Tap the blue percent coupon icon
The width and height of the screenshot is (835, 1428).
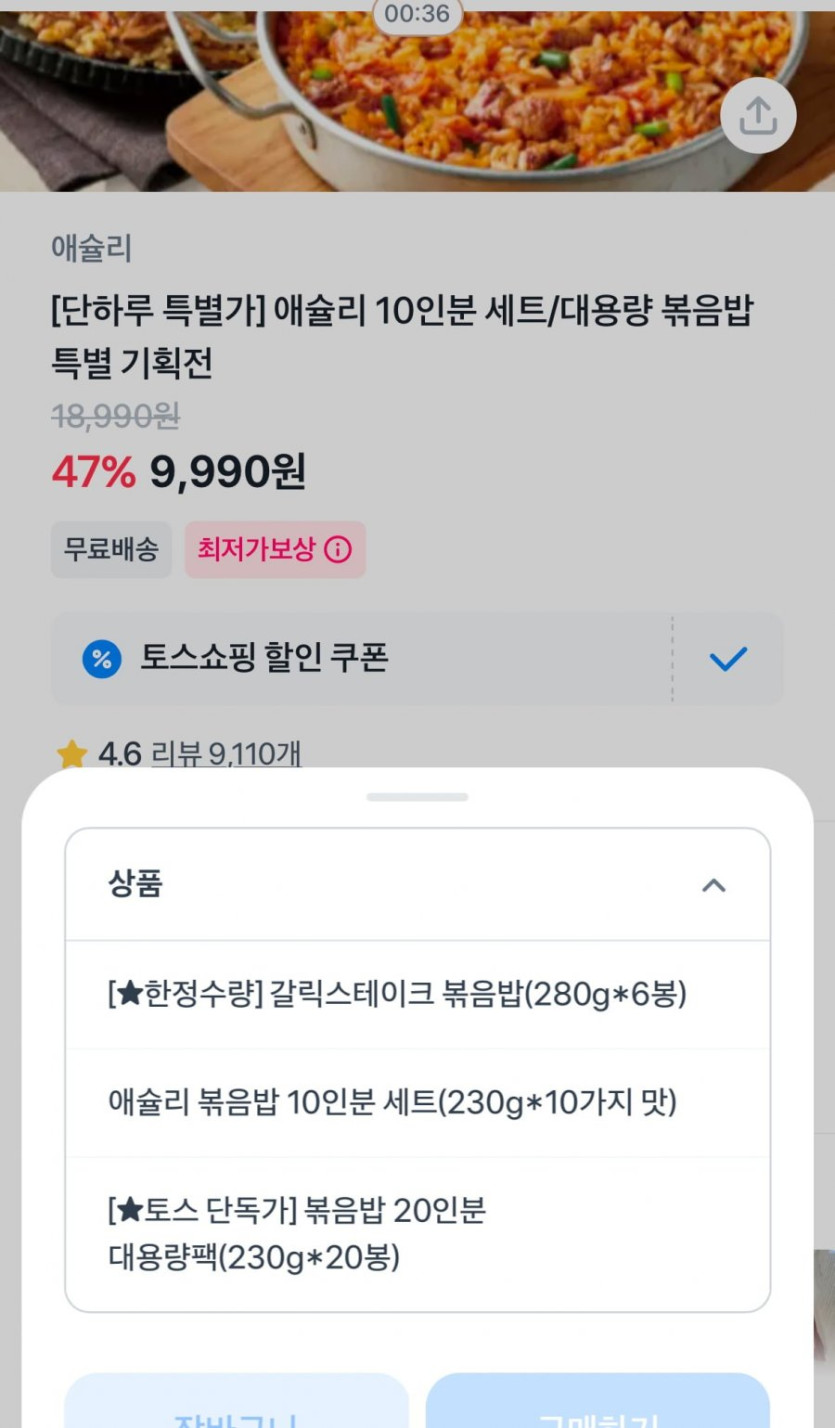(101, 659)
